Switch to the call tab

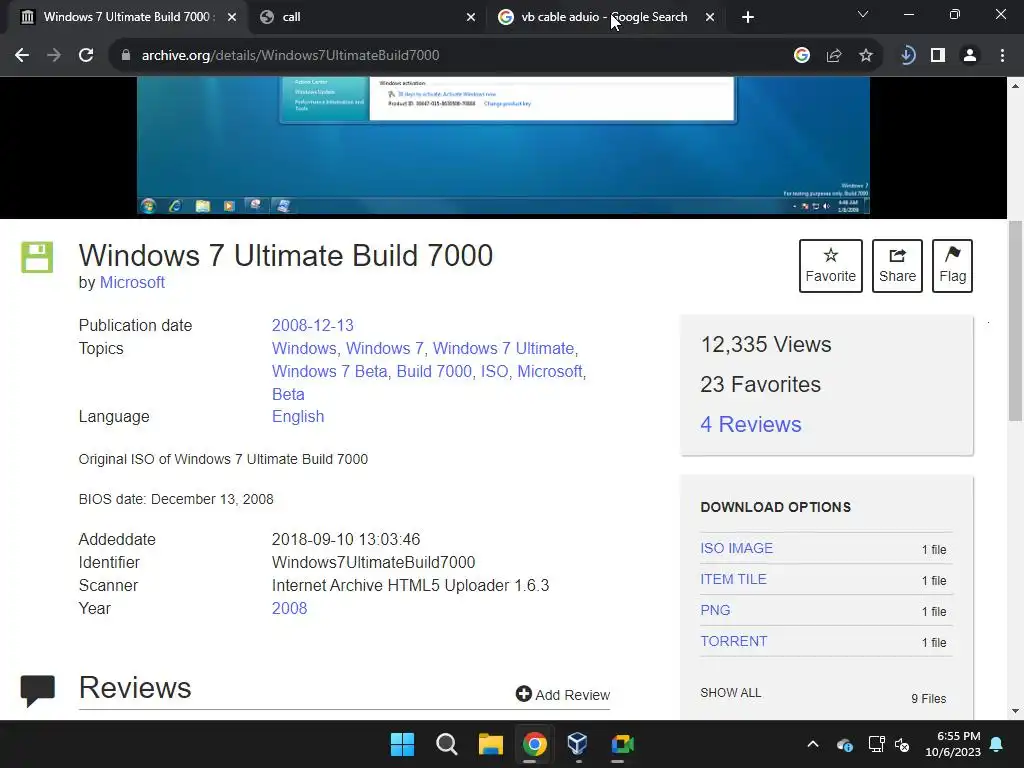point(366,17)
